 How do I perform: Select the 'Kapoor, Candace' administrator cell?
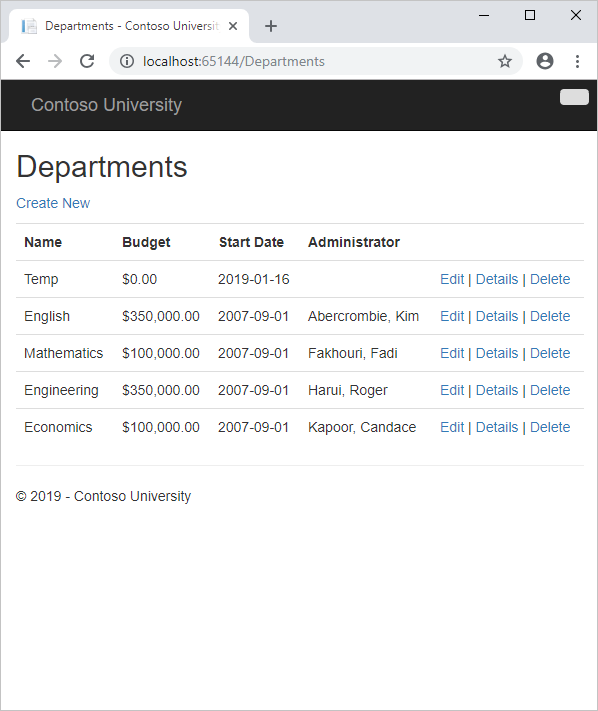point(362,427)
